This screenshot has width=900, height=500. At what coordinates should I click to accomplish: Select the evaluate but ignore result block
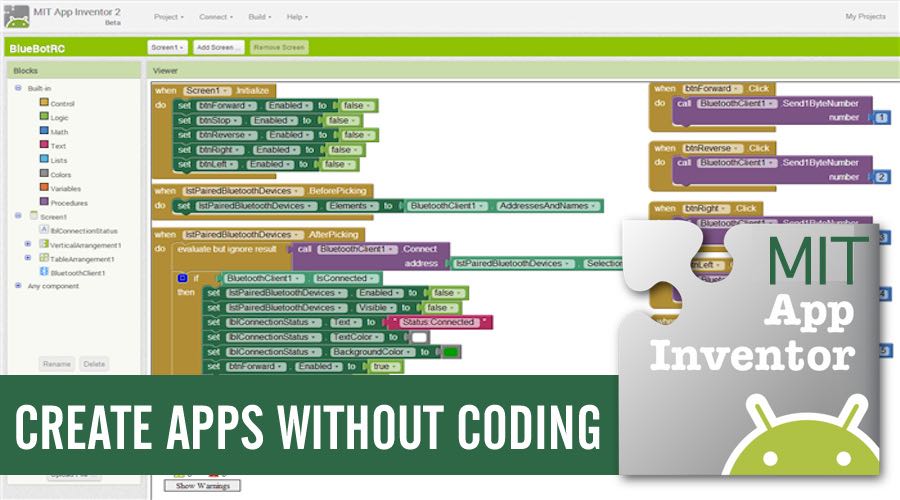click(227, 249)
